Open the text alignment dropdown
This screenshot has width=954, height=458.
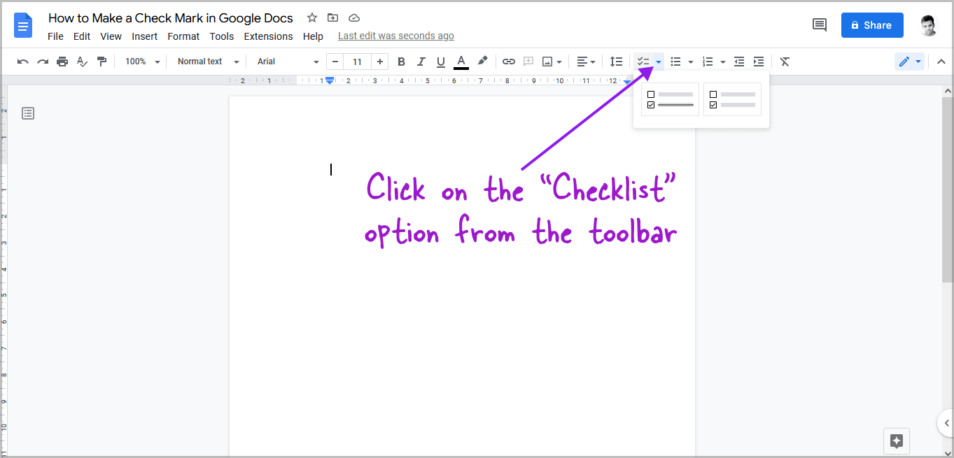point(587,61)
